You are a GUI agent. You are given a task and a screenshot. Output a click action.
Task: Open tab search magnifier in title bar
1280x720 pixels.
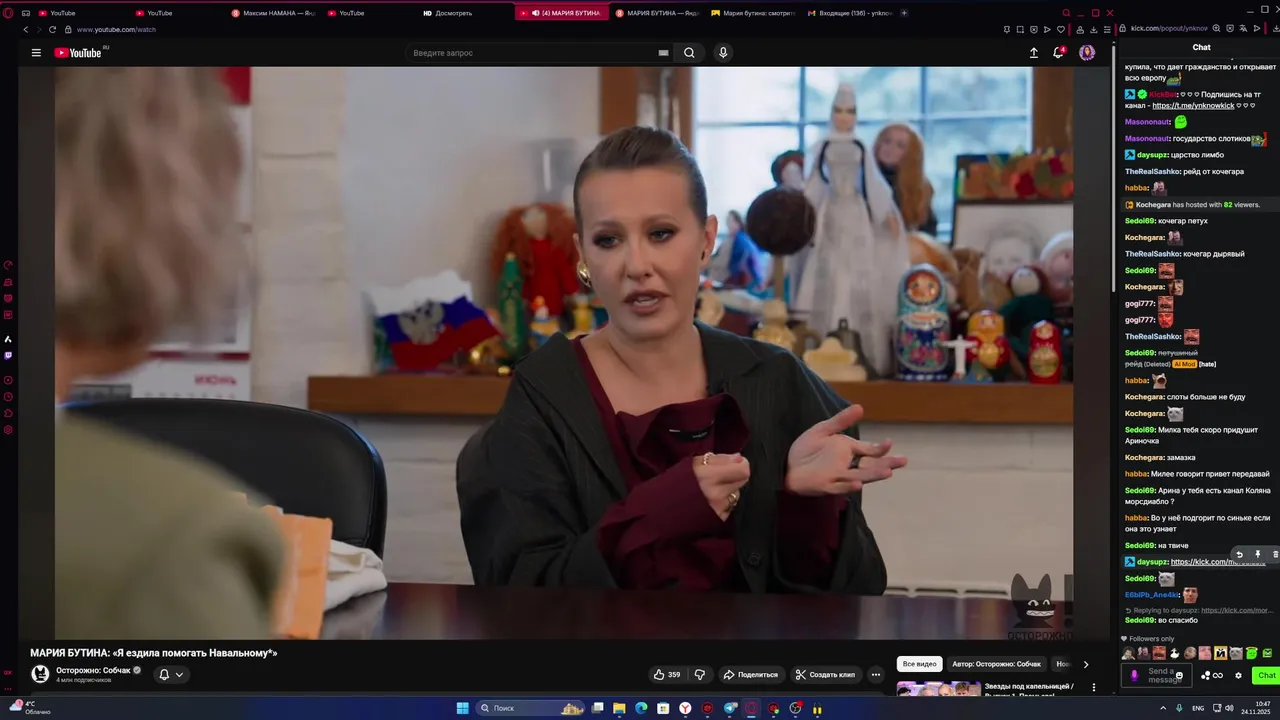coord(1066,13)
